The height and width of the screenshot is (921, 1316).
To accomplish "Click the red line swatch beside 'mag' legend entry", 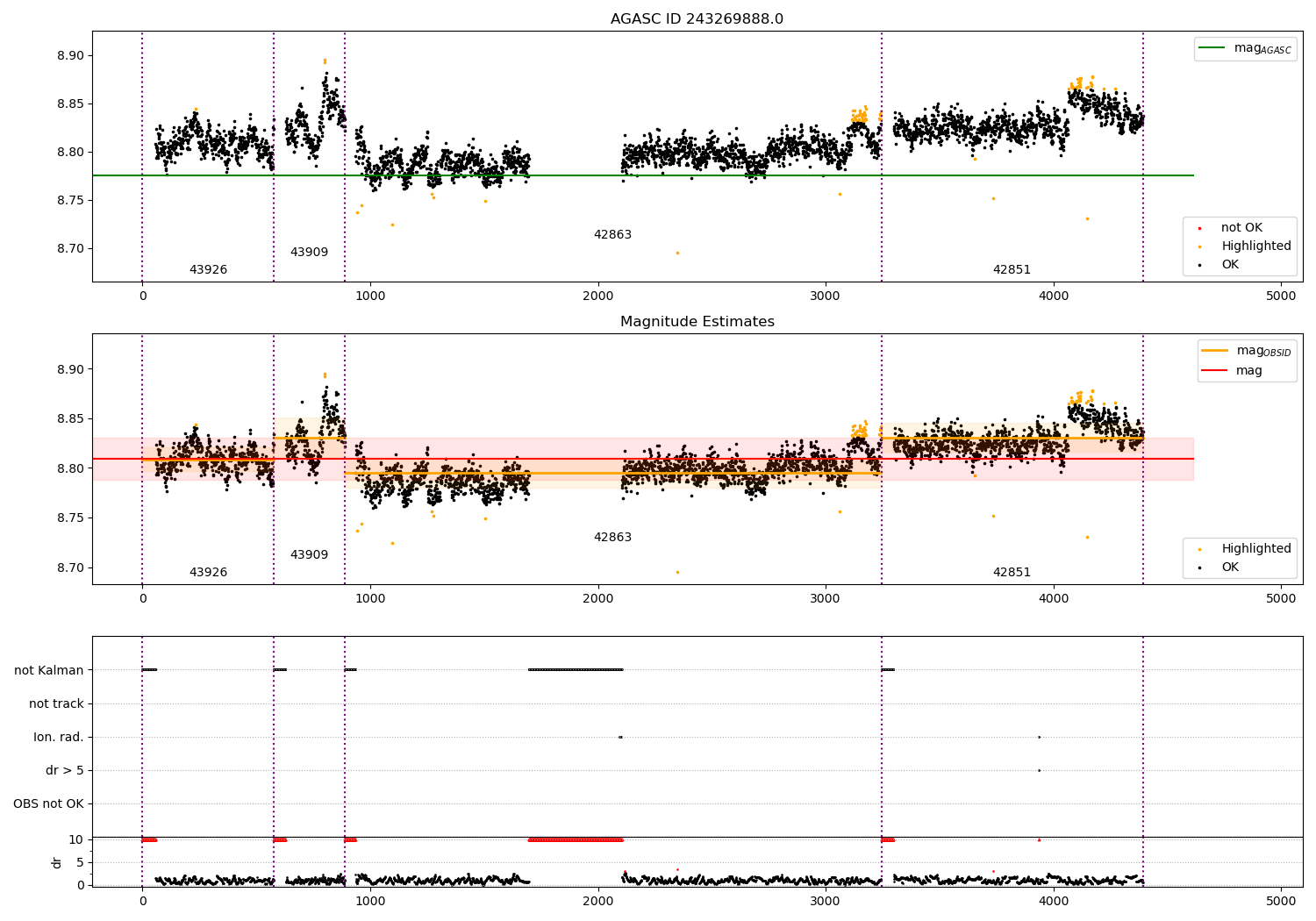I will 1215,371.
